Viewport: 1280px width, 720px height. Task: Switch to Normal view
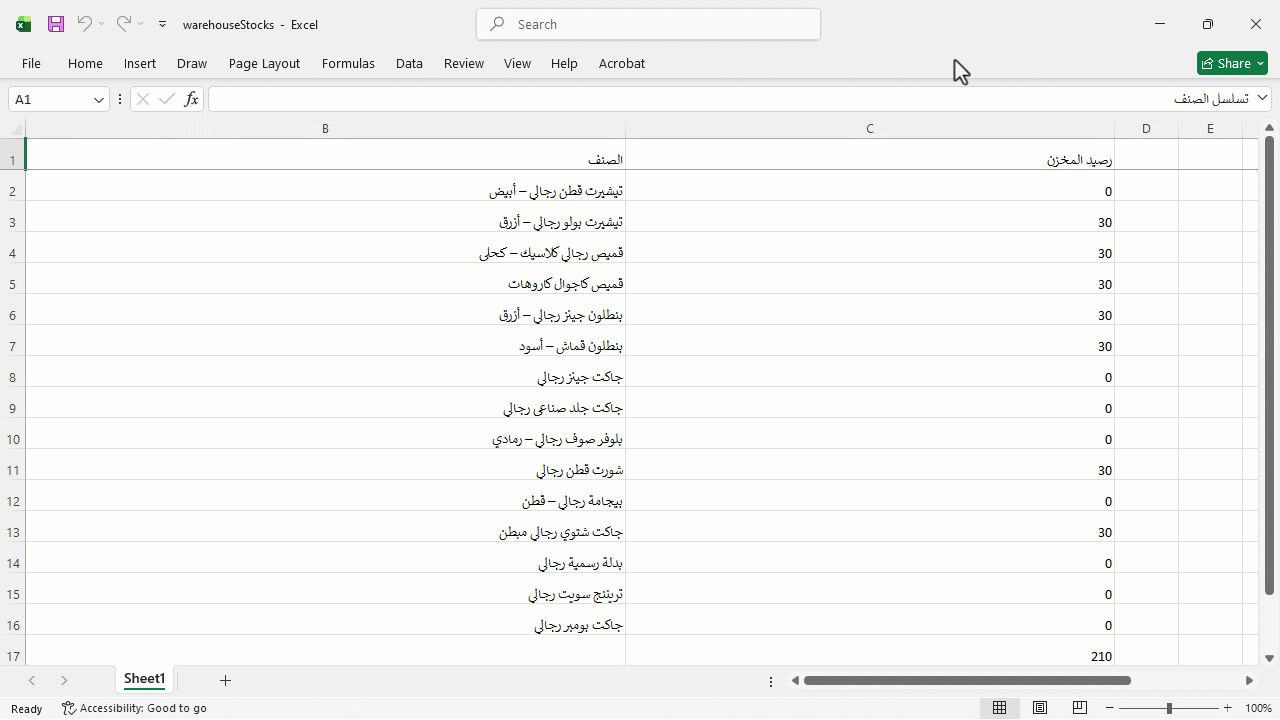(999, 708)
